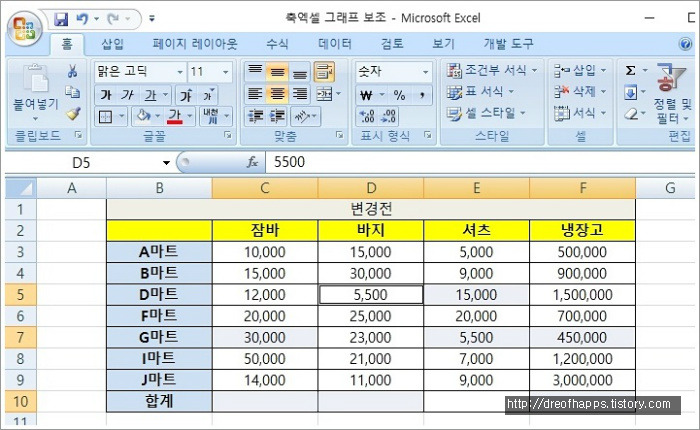The height and width of the screenshot is (430, 700).
Task: Click the Clear eraser icon
Action: 630,114
